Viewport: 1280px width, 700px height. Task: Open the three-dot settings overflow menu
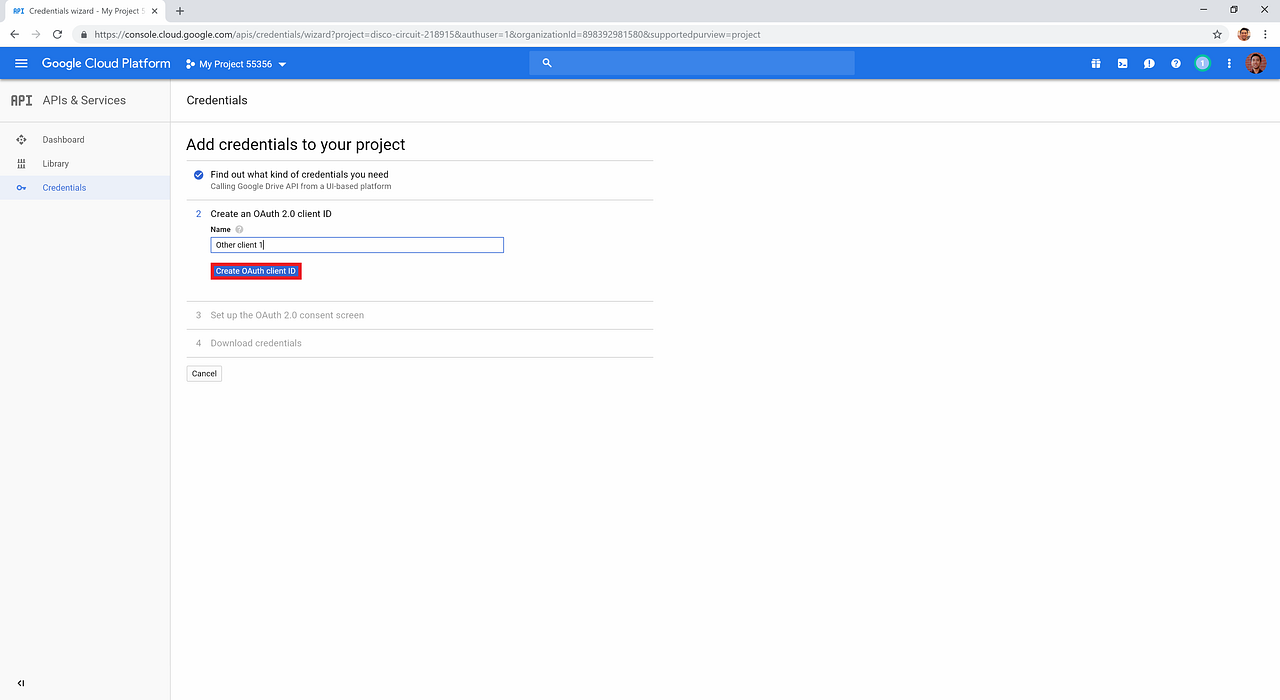click(1229, 63)
